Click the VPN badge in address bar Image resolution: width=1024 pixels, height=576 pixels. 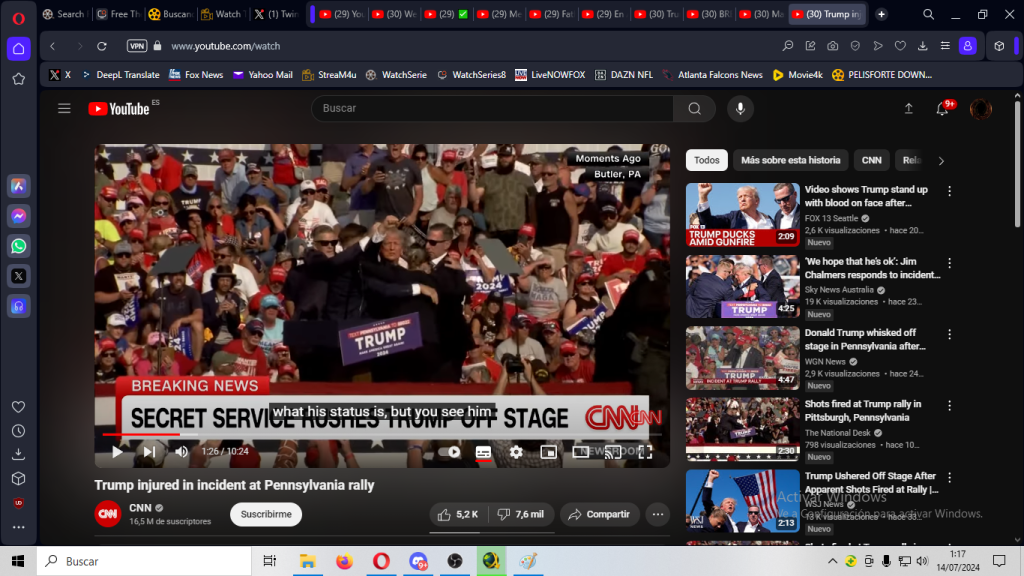(x=137, y=46)
